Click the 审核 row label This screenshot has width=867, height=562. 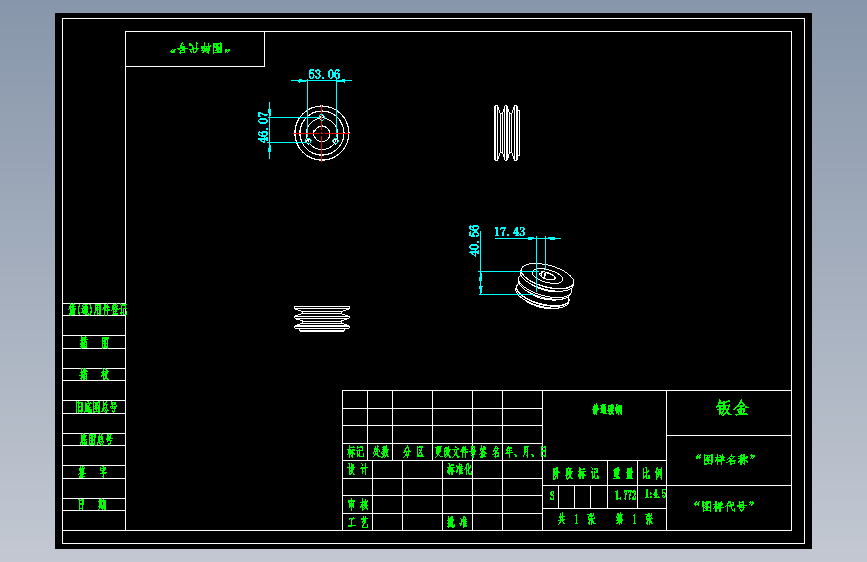(x=357, y=504)
